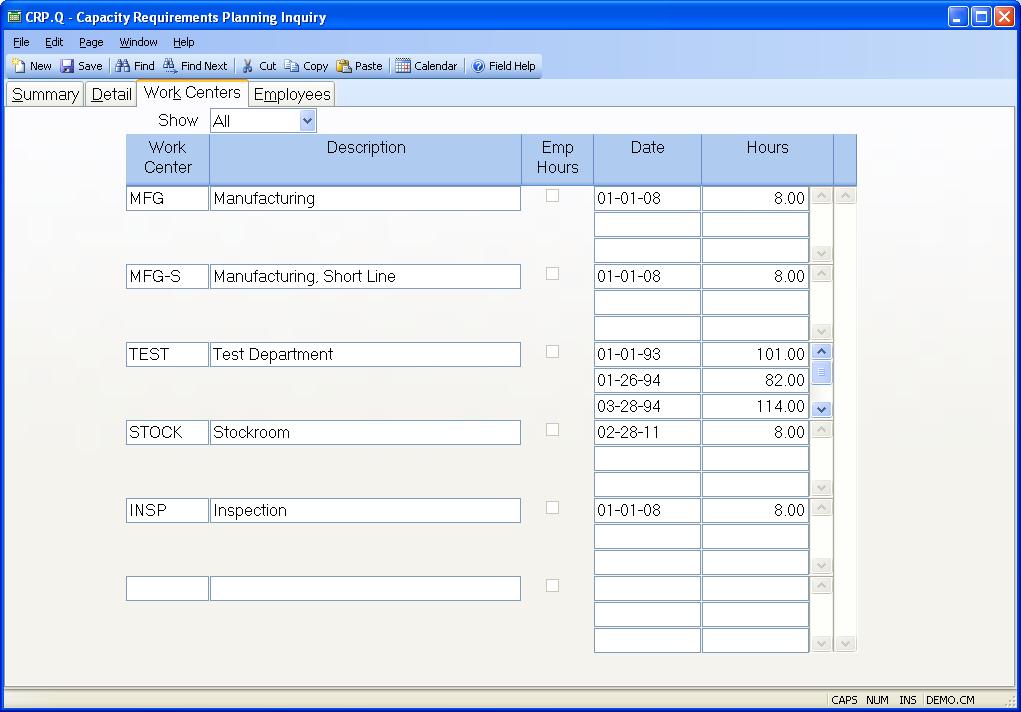Viewport: 1021px width, 712px height.
Task: Toggle Emp Hours checkbox for INSP
Action: (552, 508)
